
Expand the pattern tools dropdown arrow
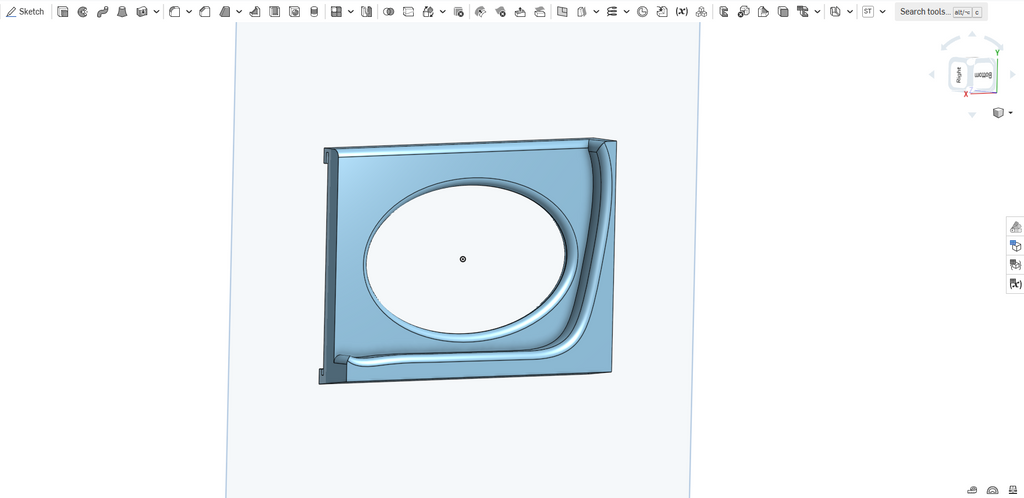click(351, 12)
